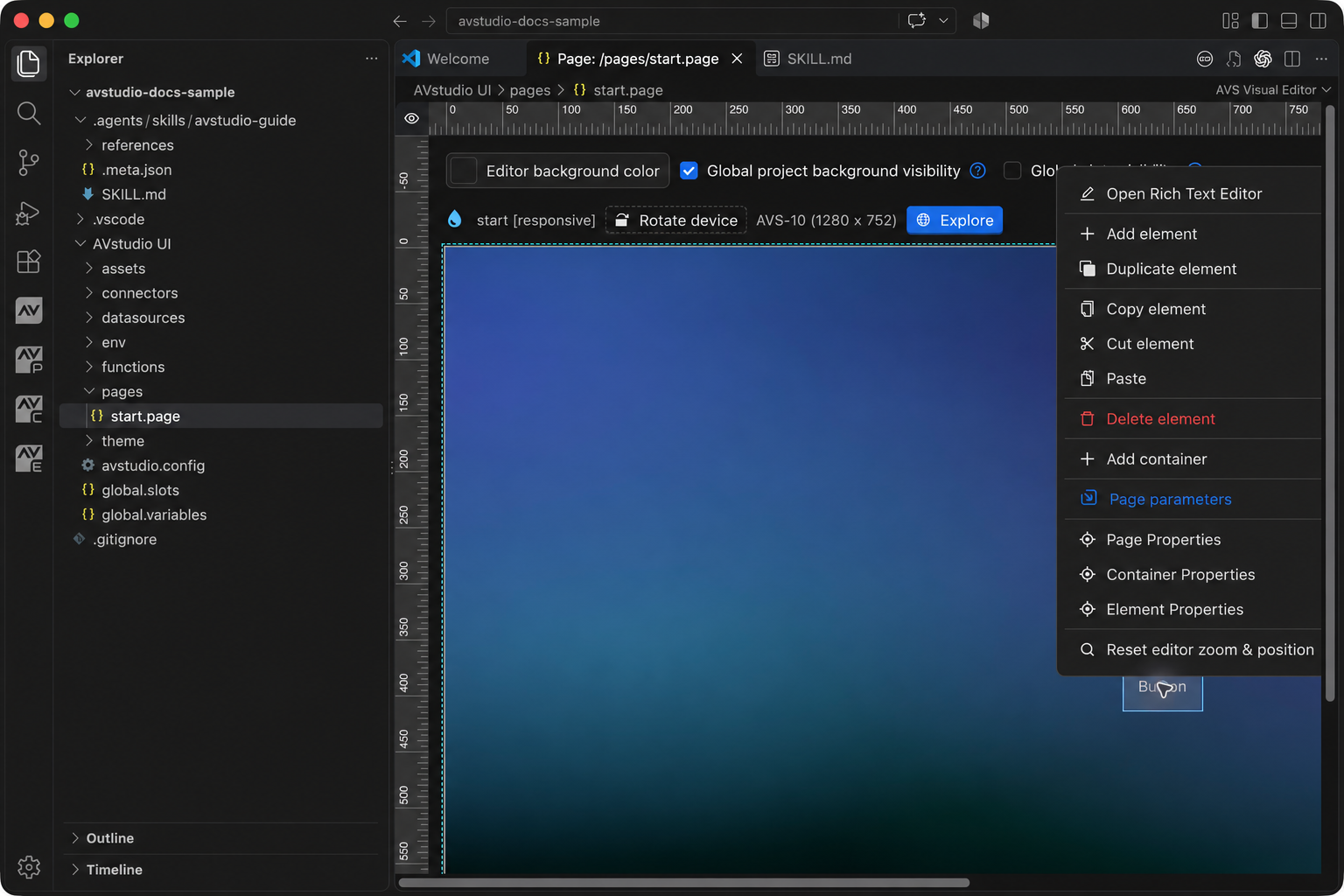Screen dimensions: 1344x896
Task: Select Page parameters in the context menu
Action: coord(1193,500)
